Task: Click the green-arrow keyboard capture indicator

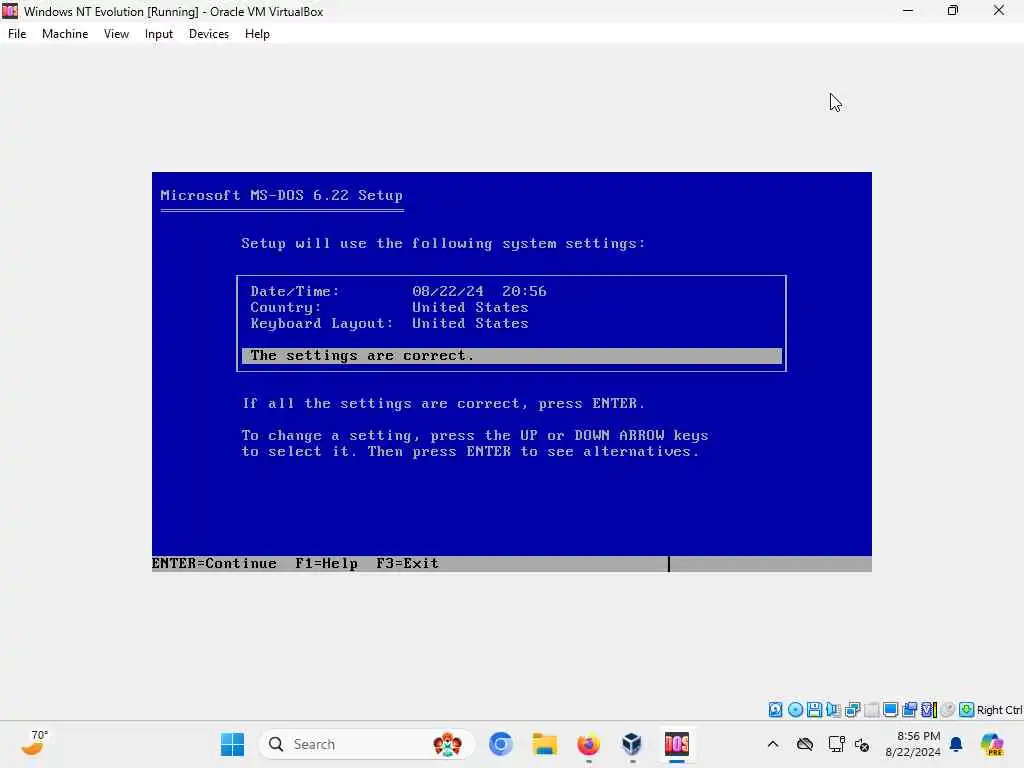Action: click(x=967, y=710)
